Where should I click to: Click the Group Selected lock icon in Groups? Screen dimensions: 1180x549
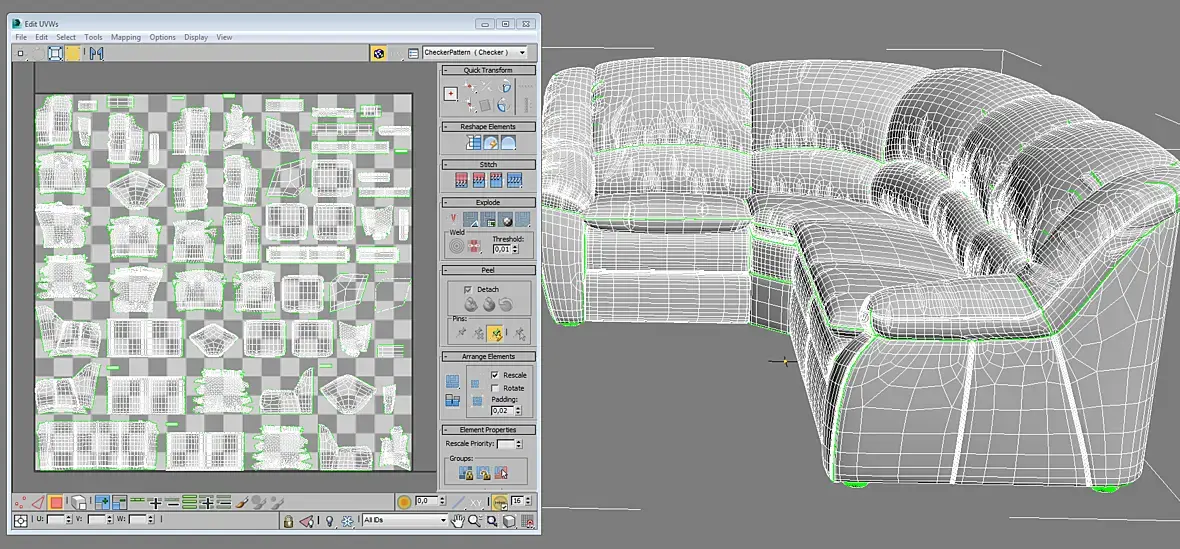point(466,473)
